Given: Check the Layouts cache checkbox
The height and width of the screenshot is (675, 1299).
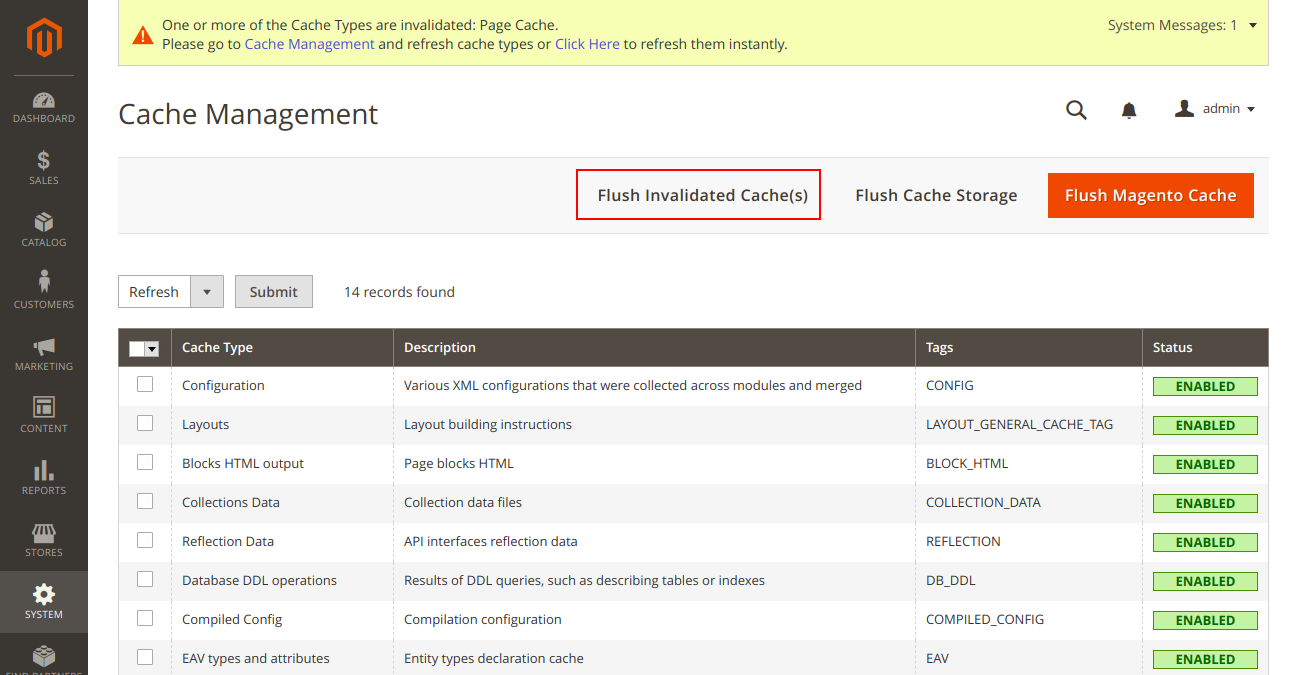Looking at the screenshot, I should pyautogui.click(x=145, y=423).
